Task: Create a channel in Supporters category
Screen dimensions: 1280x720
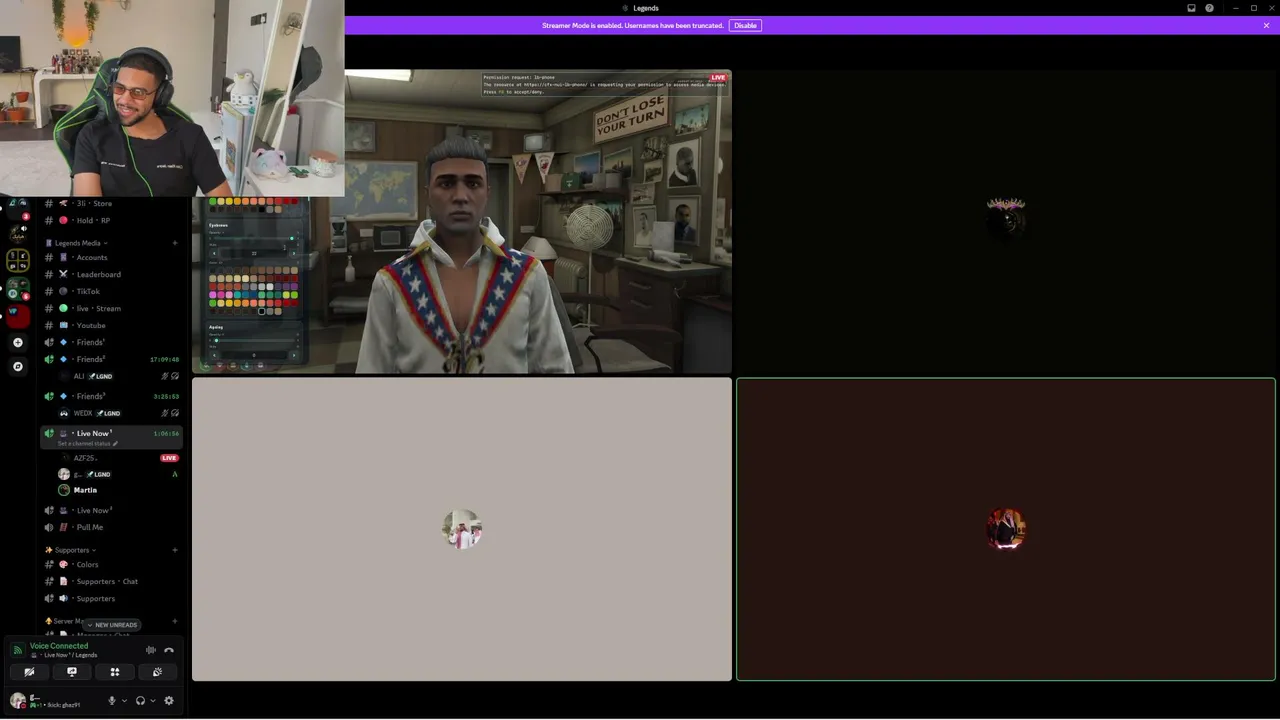Action: (x=175, y=550)
